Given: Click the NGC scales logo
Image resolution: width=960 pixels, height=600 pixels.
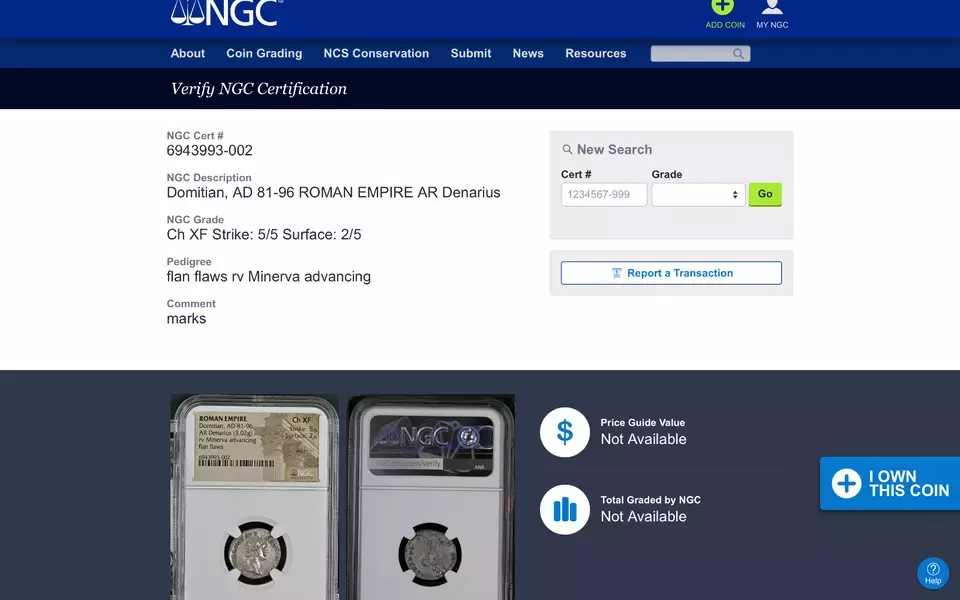Looking at the screenshot, I should (x=226, y=13).
